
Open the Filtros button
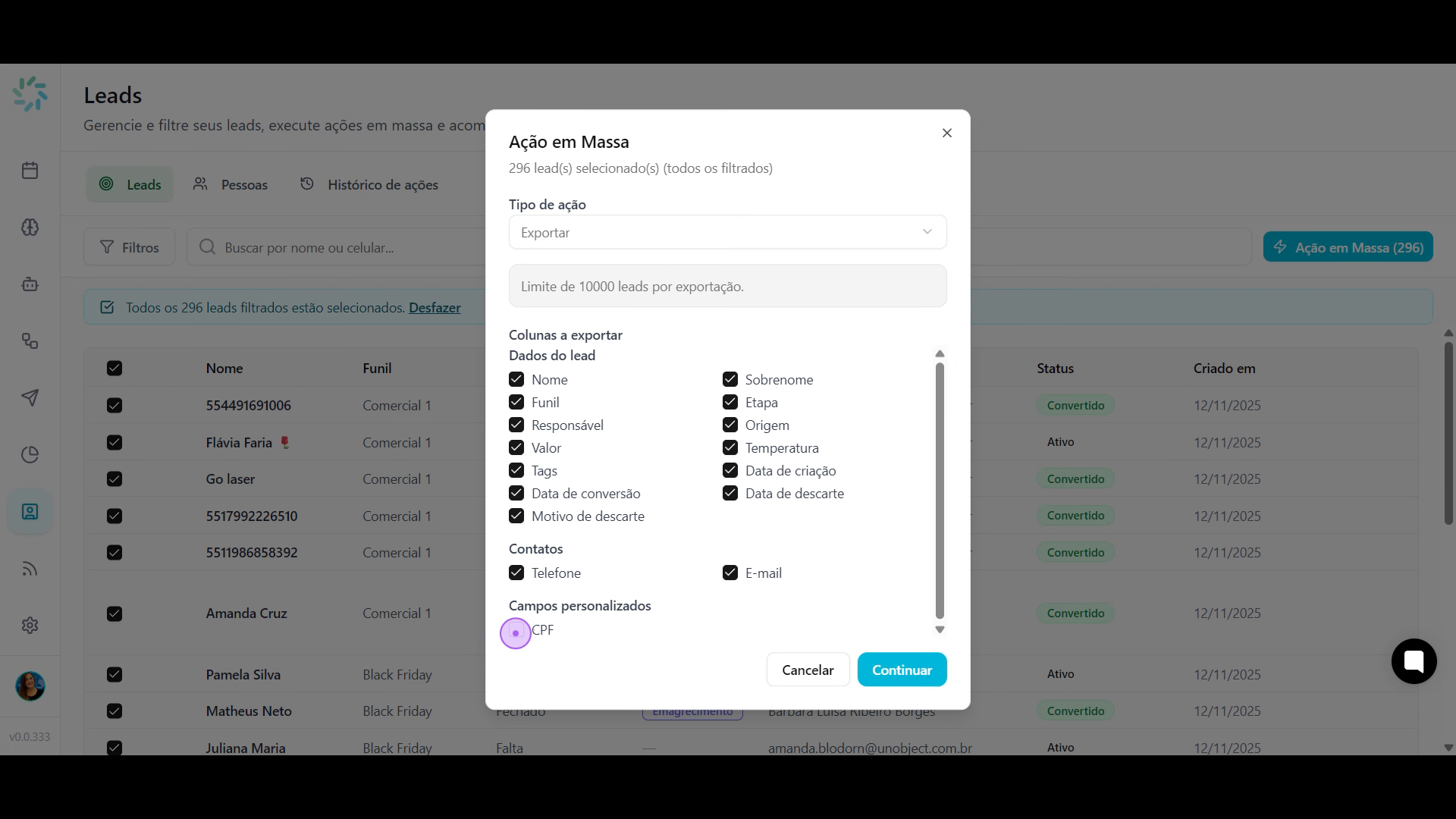[x=130, y=247]
